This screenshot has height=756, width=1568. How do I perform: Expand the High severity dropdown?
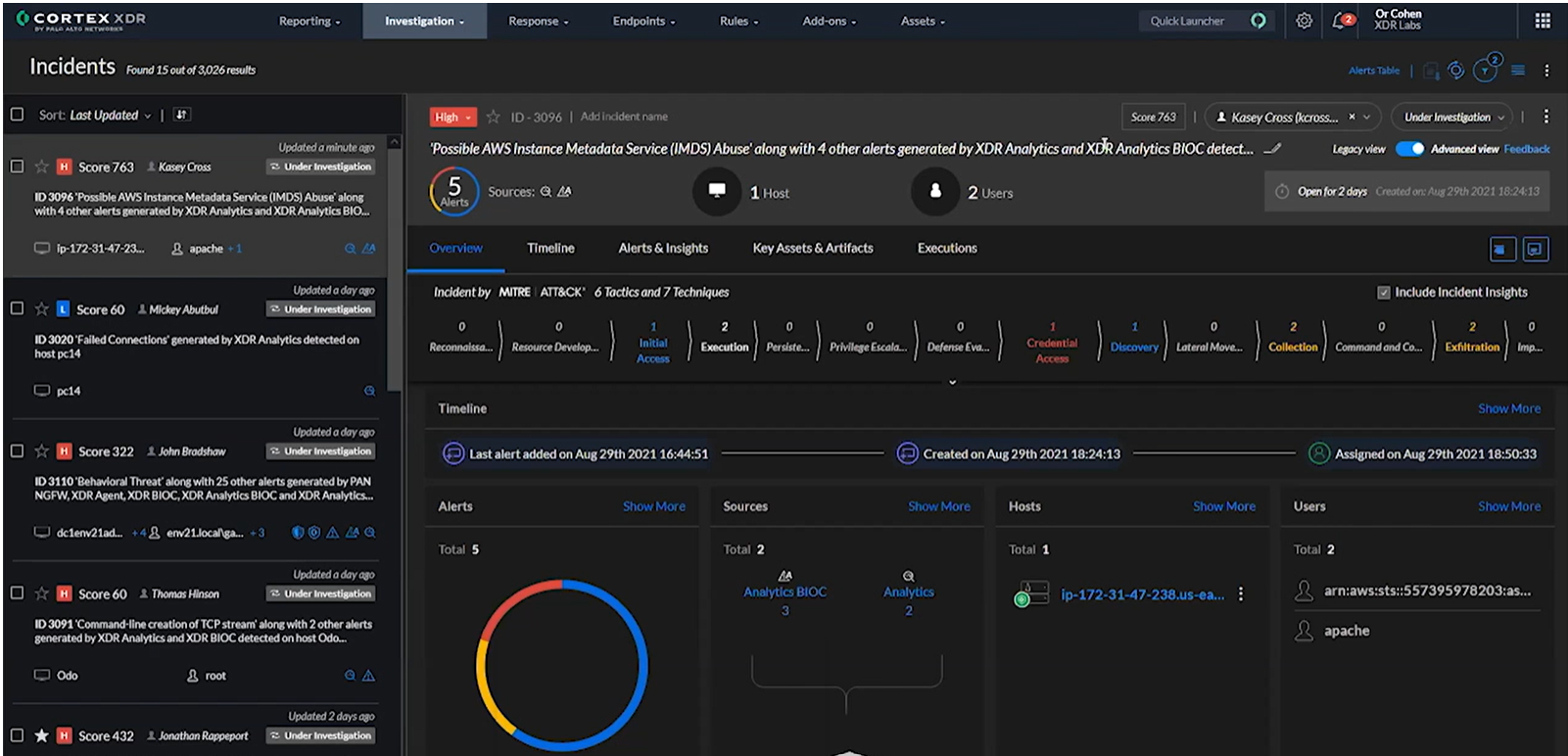(x=453, y=117)
